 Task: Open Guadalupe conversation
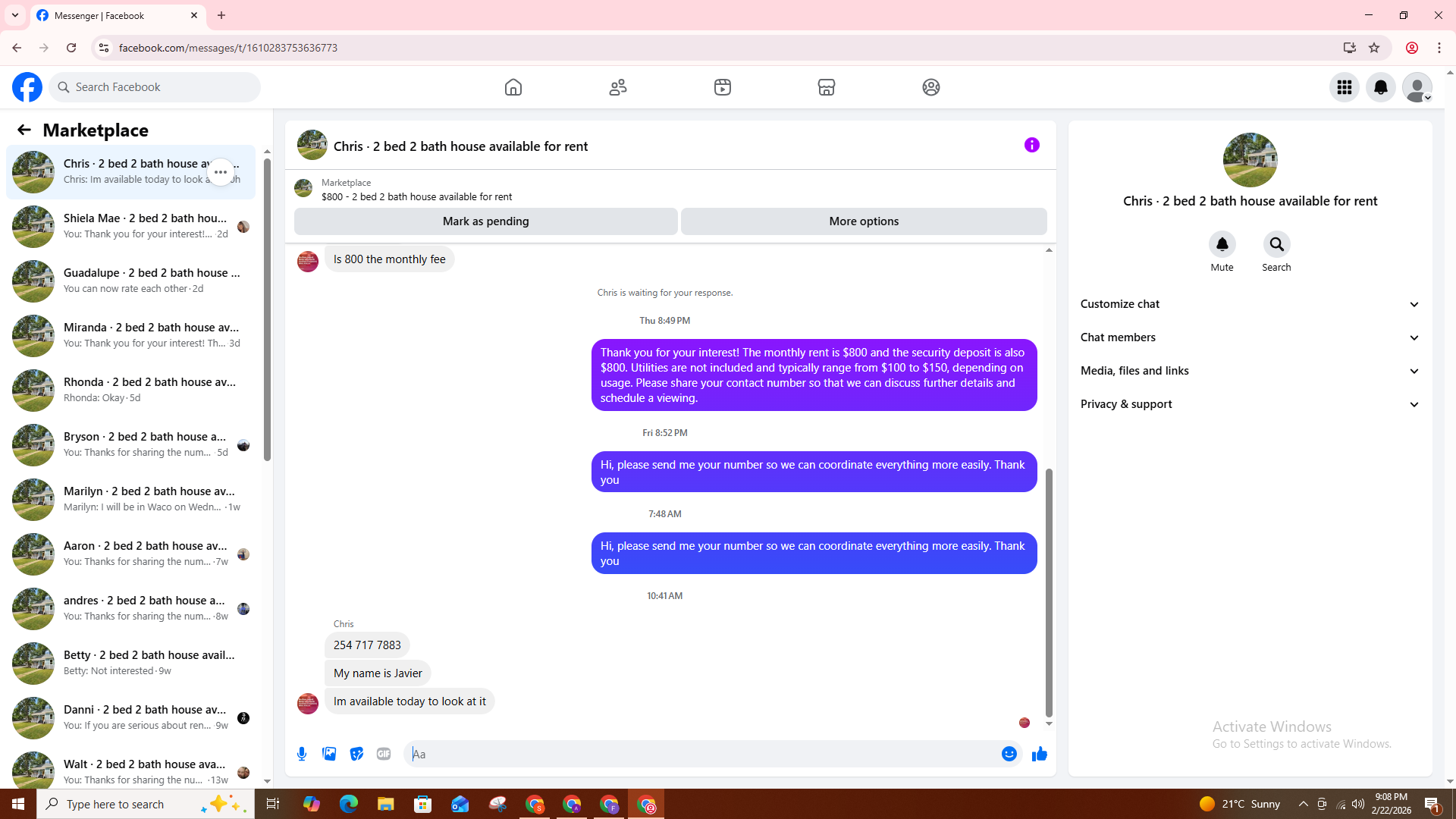tap(131, 281)
